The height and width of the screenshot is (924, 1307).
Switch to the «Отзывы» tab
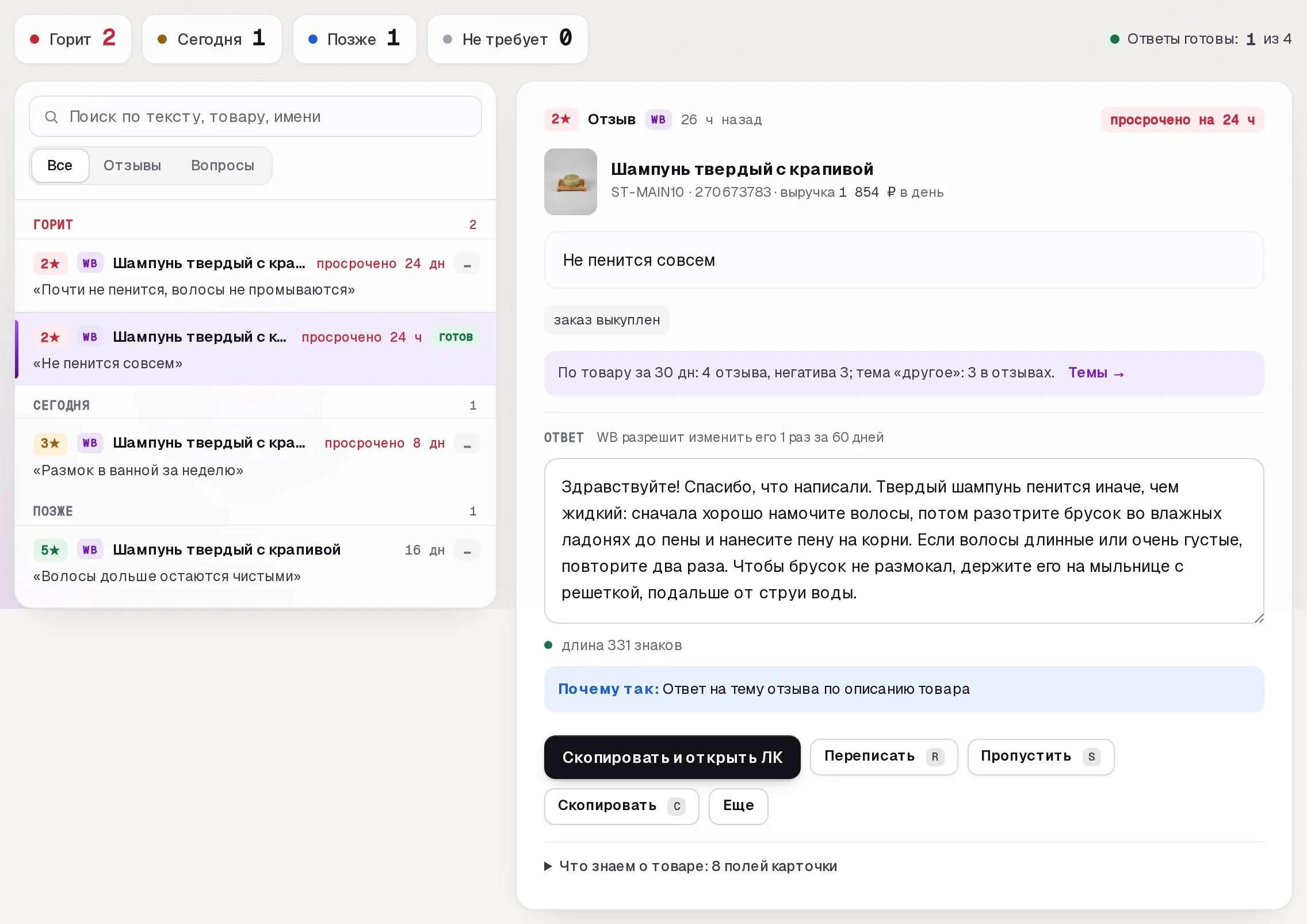coord(132,166)
